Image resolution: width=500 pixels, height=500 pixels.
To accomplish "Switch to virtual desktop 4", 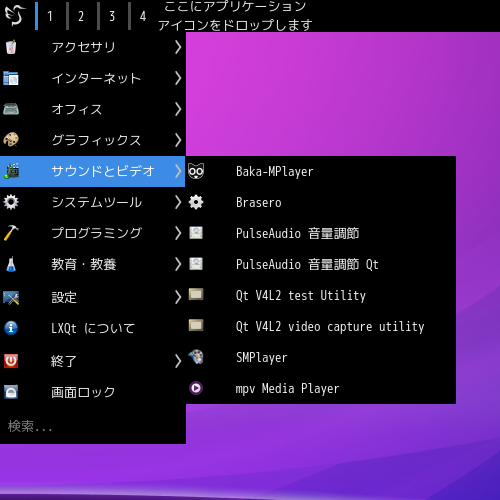I will 143,16.
